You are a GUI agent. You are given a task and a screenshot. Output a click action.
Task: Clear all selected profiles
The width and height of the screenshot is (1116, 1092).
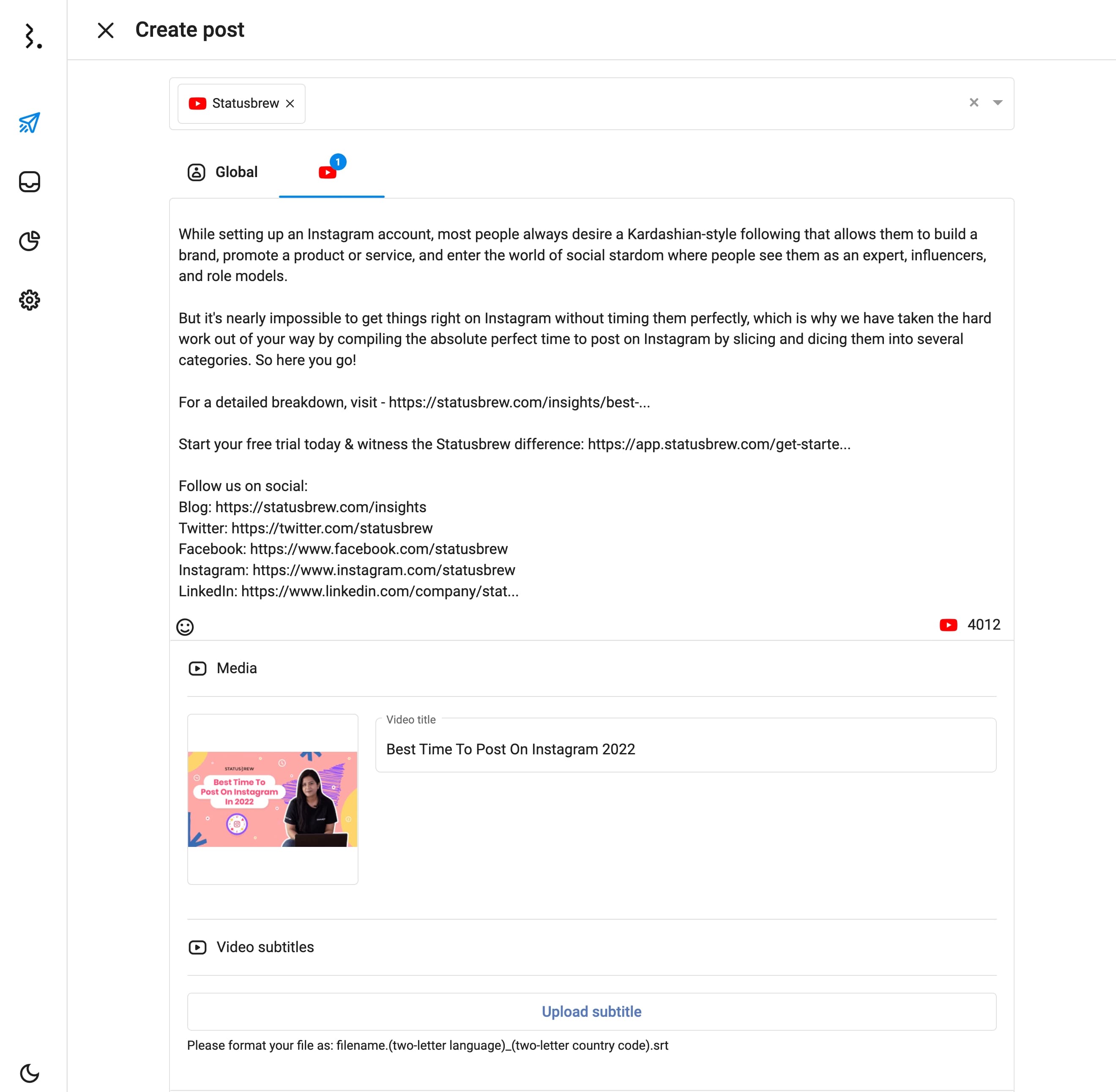[x=974, y=103]
